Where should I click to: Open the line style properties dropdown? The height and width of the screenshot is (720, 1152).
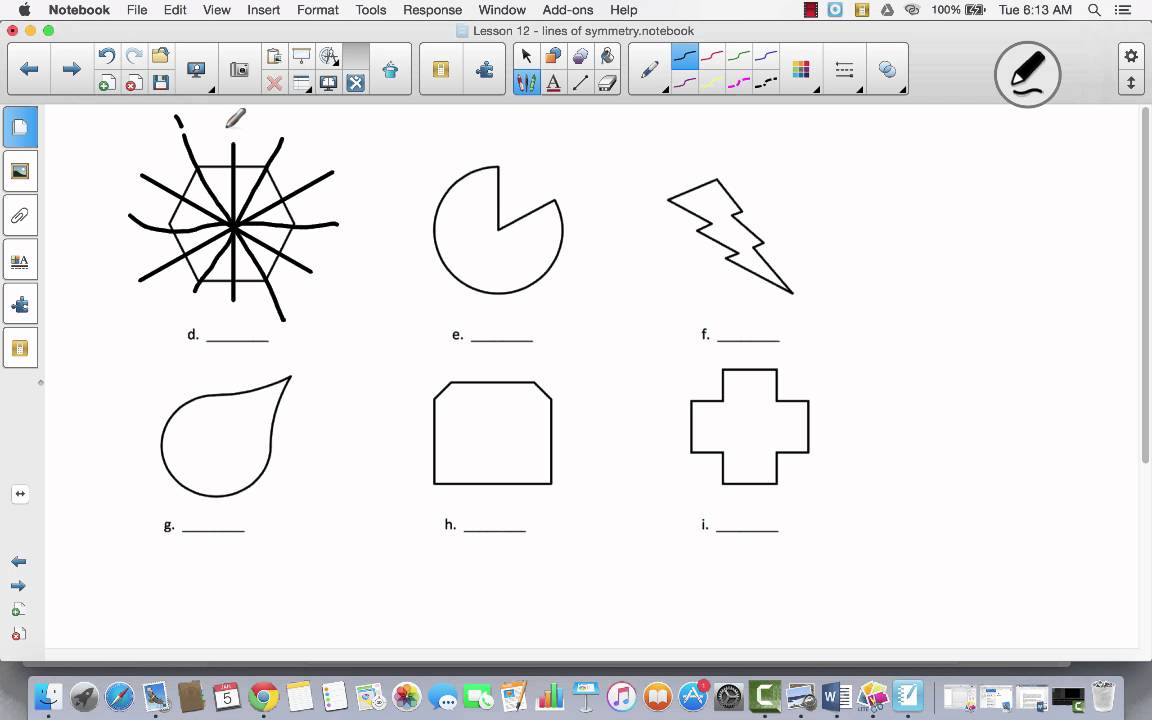click(x=845, y=70)
